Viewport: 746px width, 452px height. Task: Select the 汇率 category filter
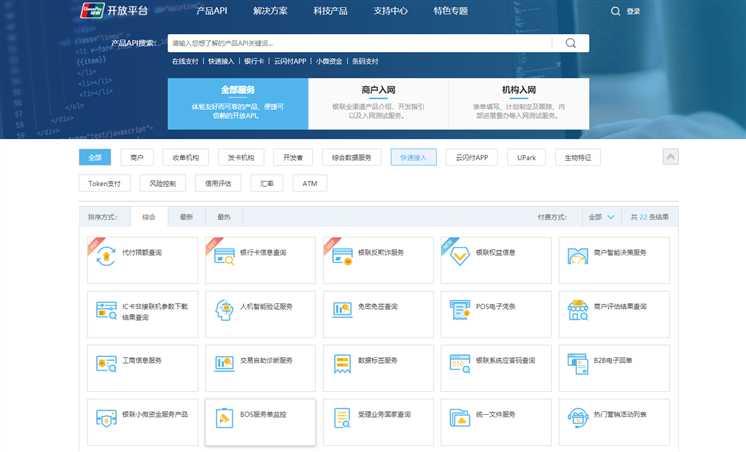pos(267,183)
